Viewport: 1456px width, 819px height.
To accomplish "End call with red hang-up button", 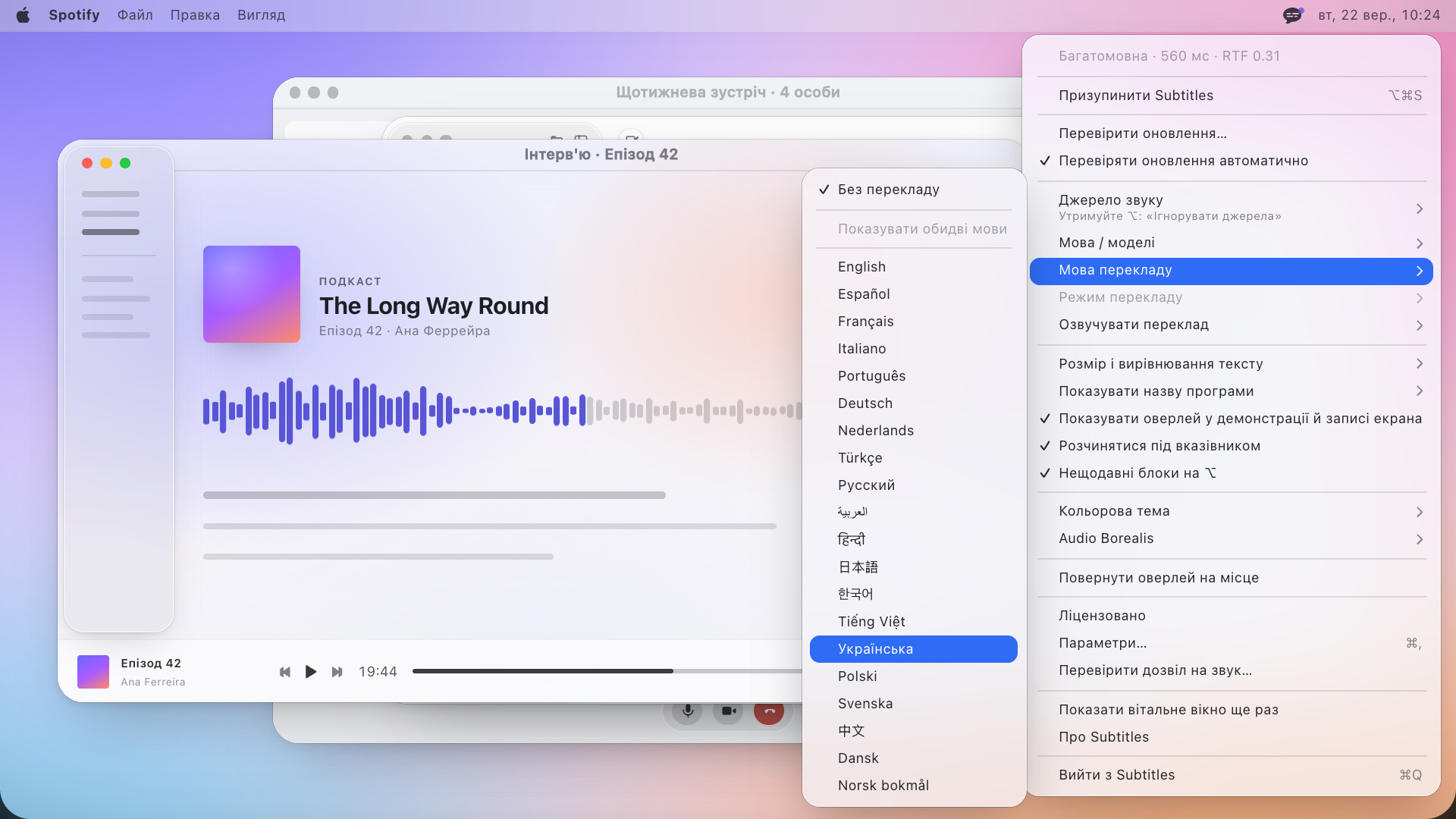I will point(769,711).
